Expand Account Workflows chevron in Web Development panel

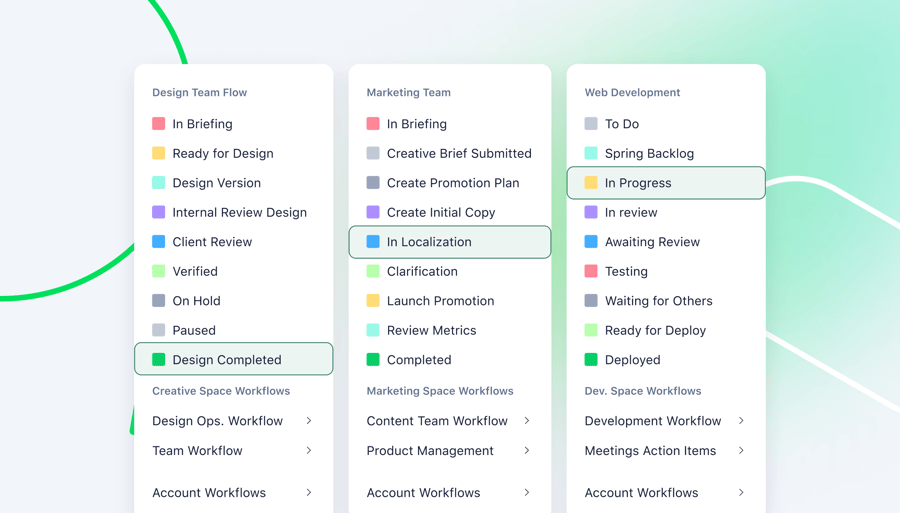(742, 492)
